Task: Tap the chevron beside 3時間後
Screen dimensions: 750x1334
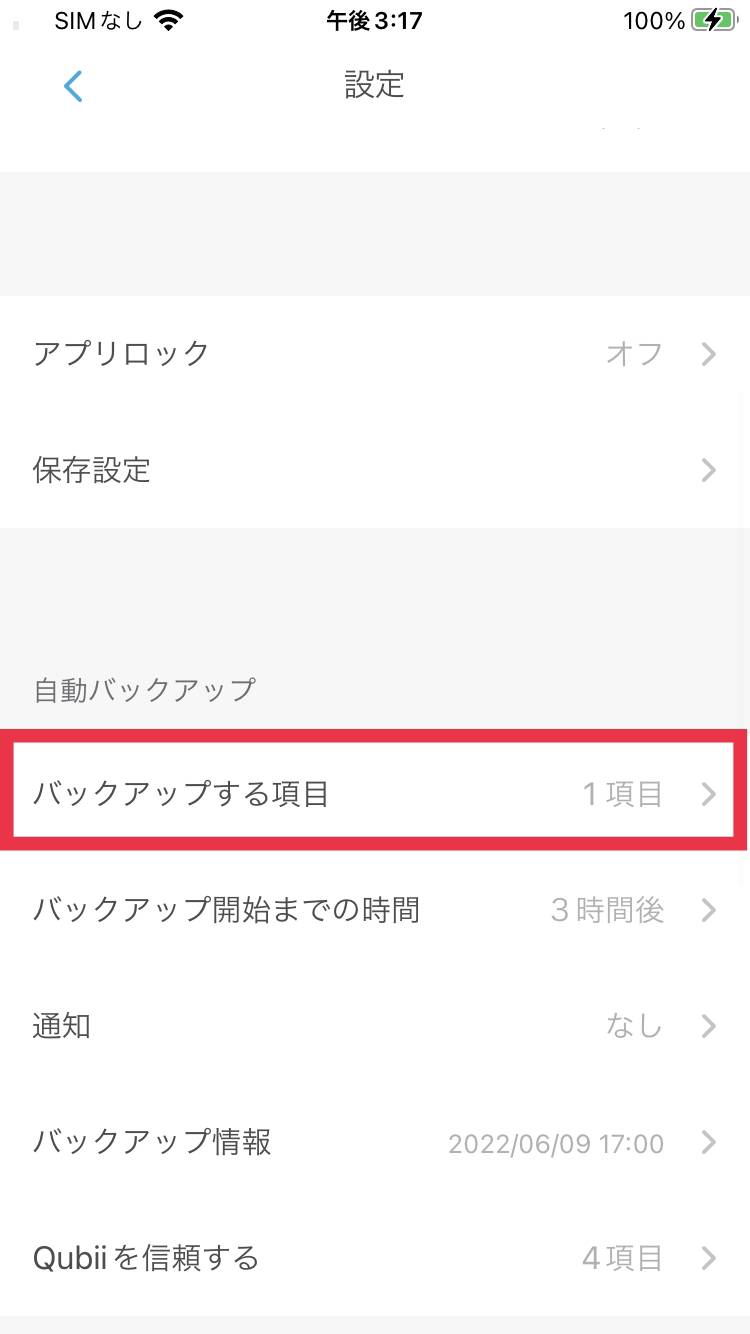Action: click(x=709, y=910)
